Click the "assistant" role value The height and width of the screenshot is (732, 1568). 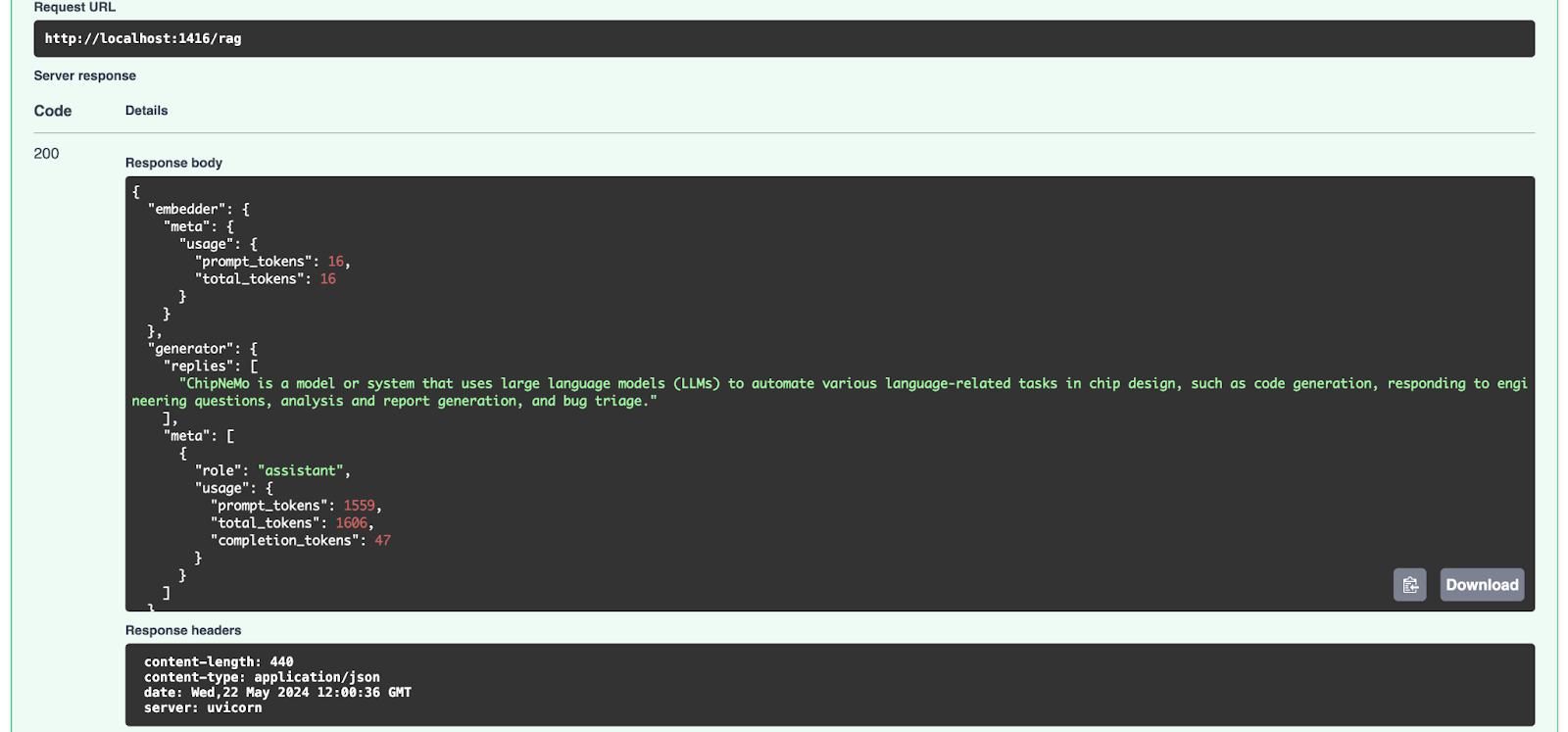pyautogui.click(x=300, y=471)
